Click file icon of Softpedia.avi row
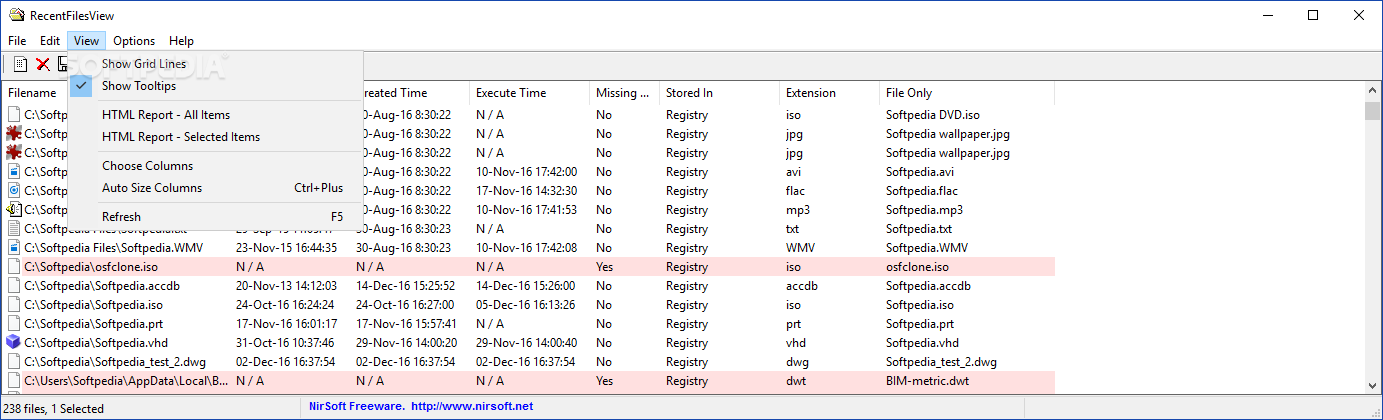 14,171
